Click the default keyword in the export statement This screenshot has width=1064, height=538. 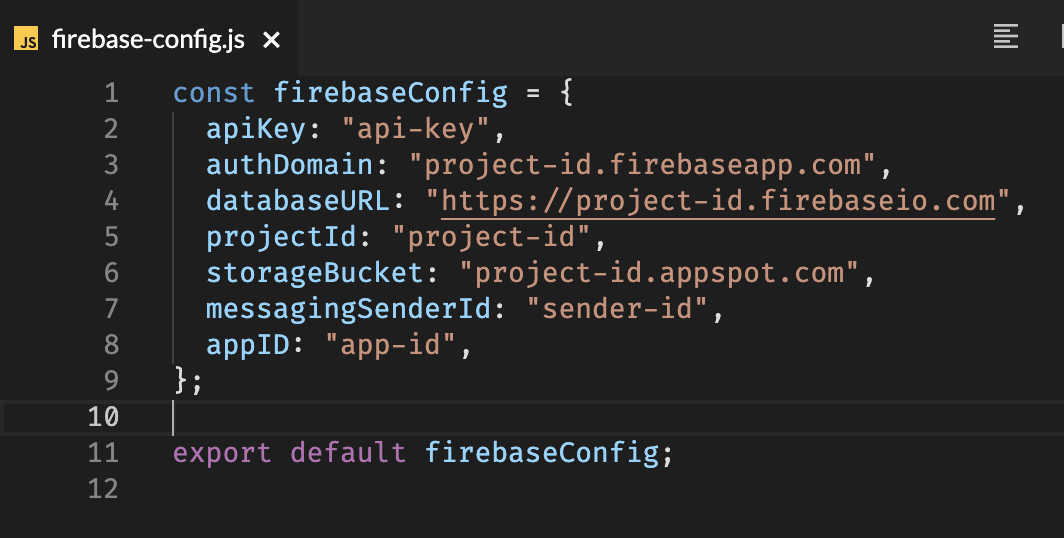(x=348, y=452)
